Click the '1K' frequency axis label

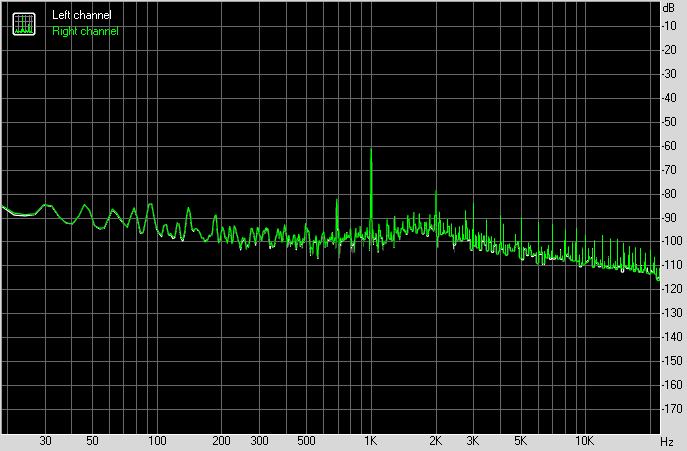coord(371,441)
